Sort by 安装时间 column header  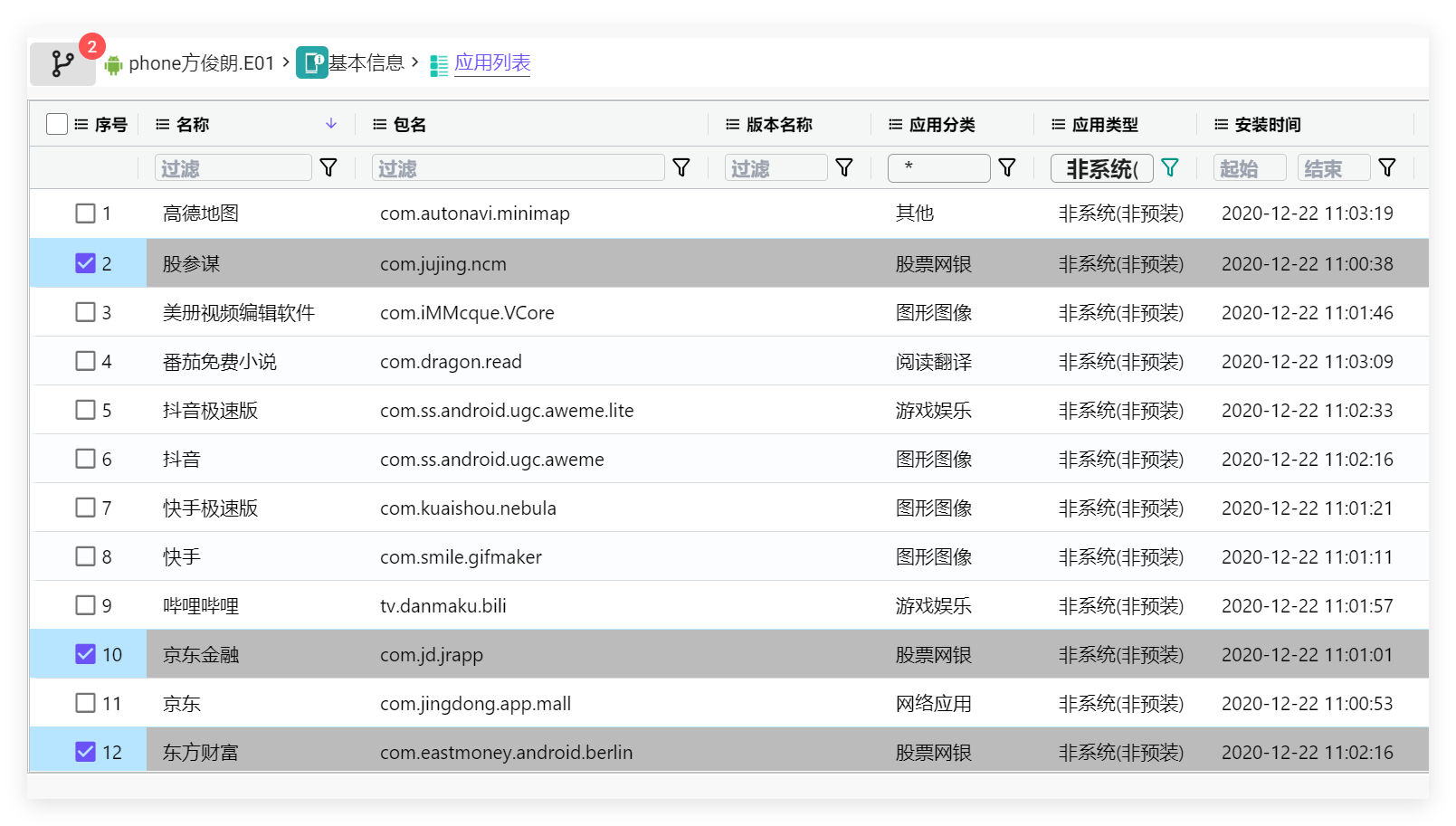click(x=1268, y=125)
